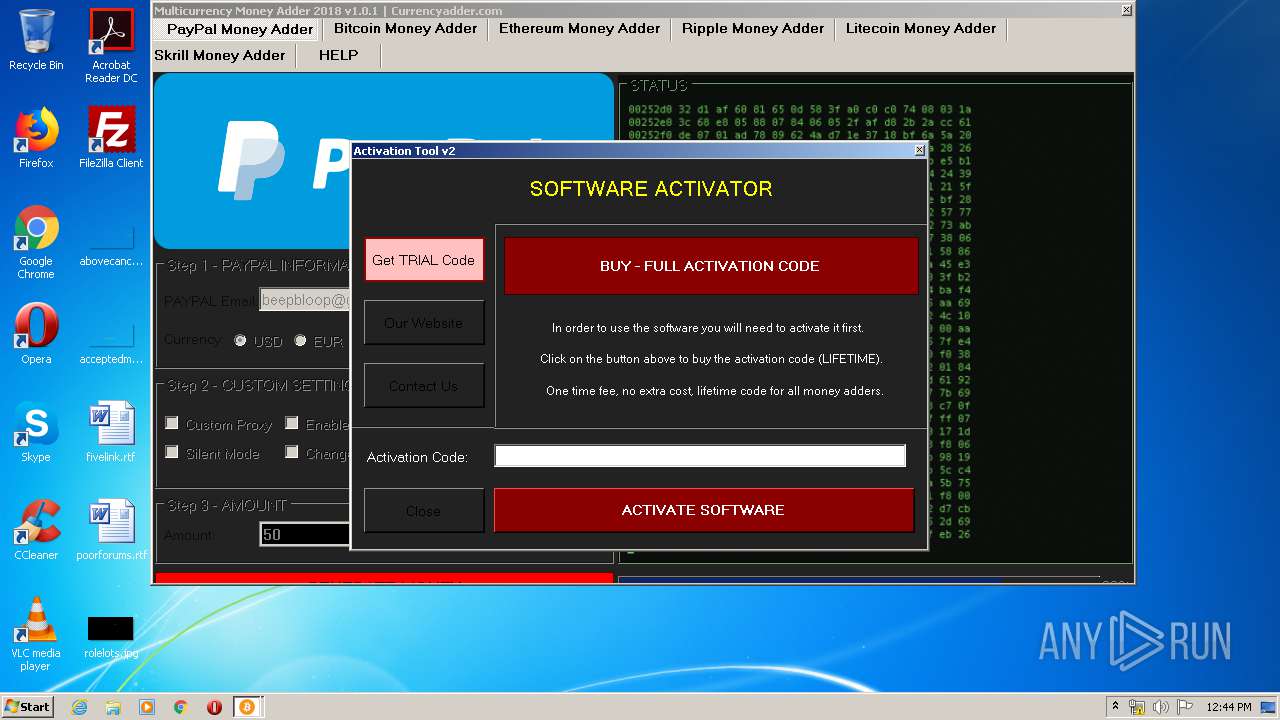This screenshot has height=720, width=1280.
Task: Switch to Skrill Money Adder tab
Action: tap(220, 55)
